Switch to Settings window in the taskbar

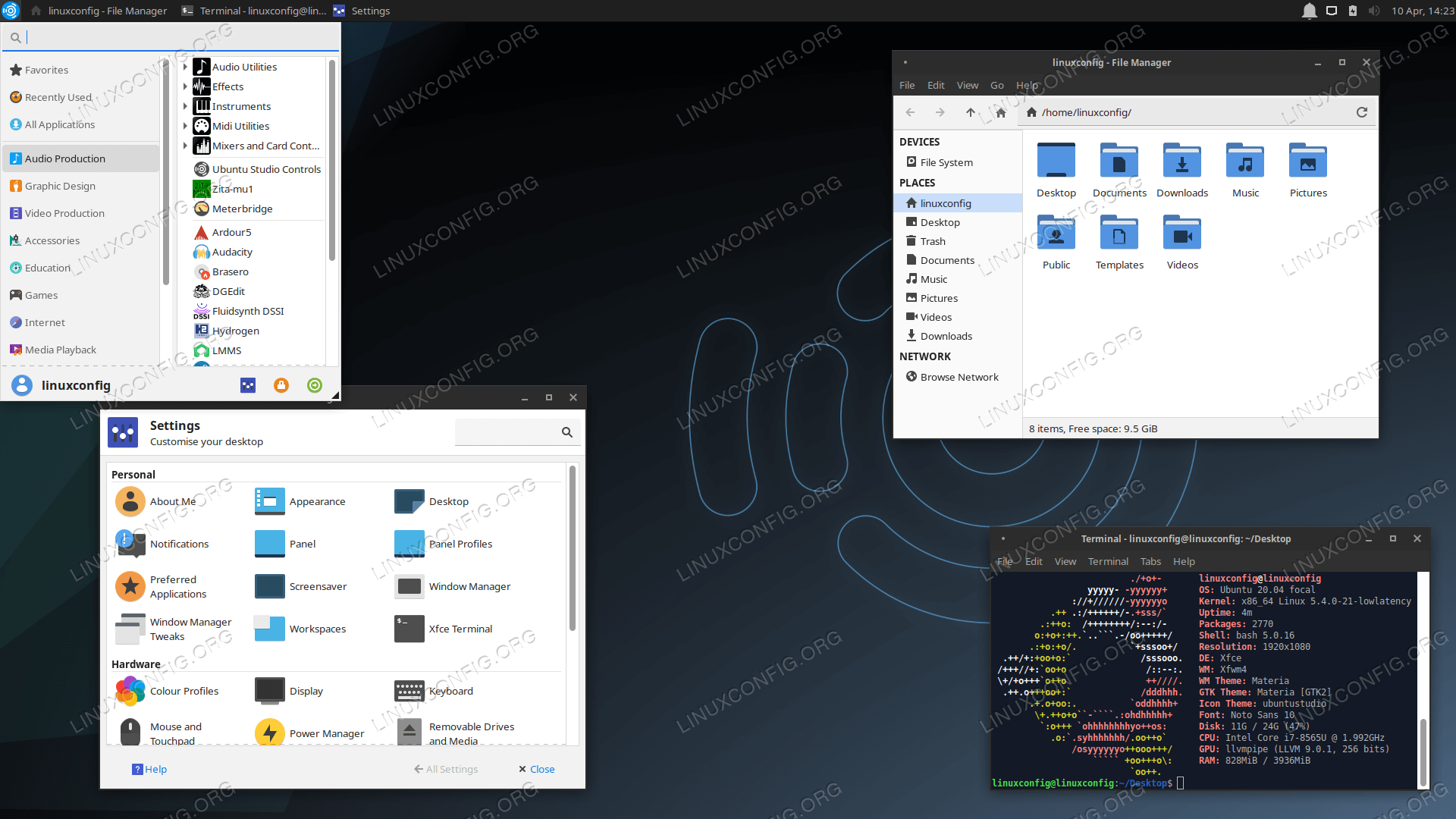[x=362, y=11]
